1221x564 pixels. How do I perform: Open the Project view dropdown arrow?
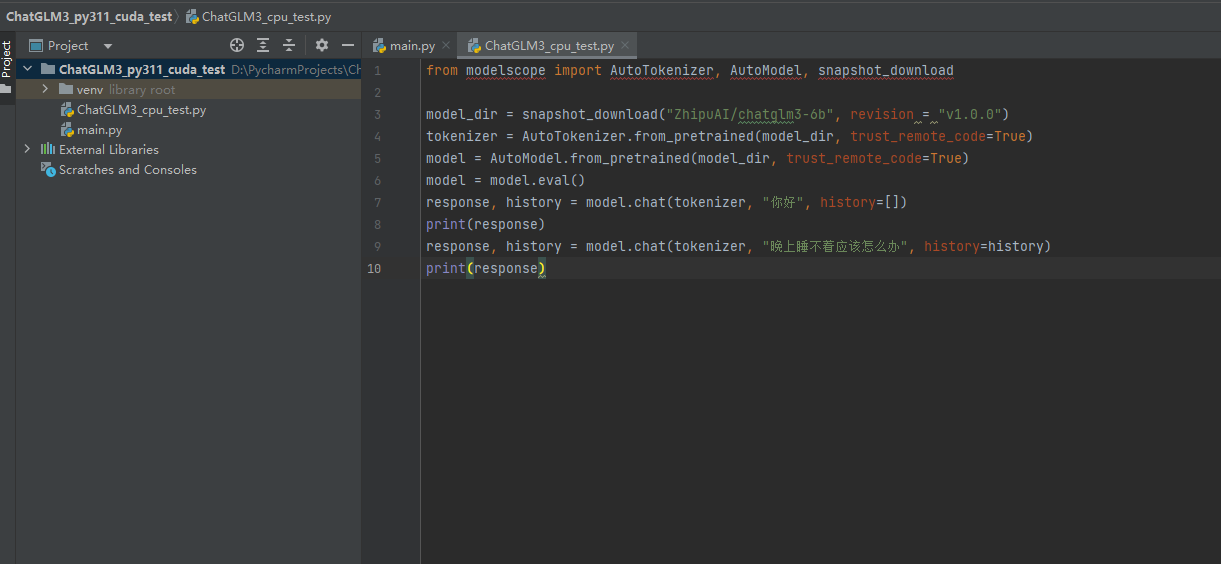(x=108, y=46)
